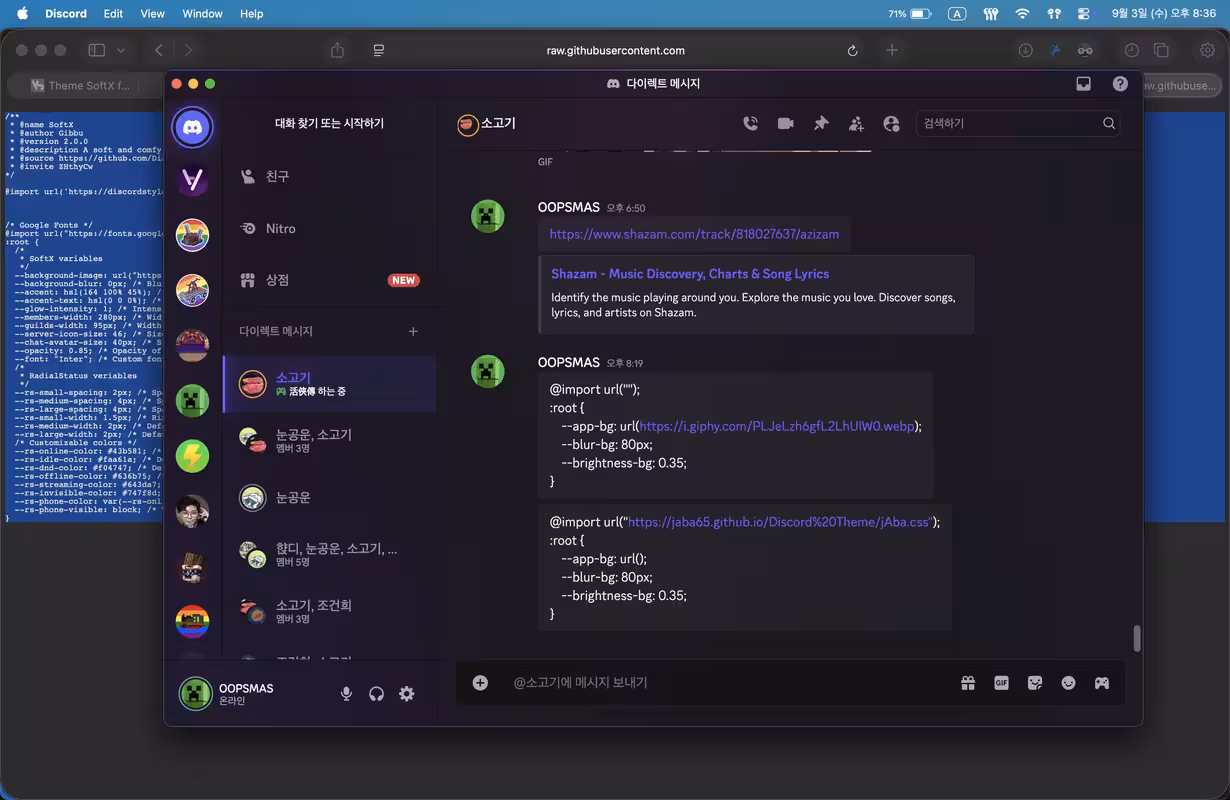Open the gift Nitro icon

(968, 683)
